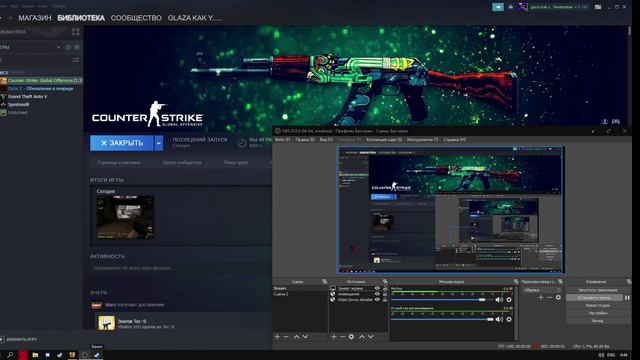
Task: Click Steam announcements button in title bar
Action: tap(498, 7)
